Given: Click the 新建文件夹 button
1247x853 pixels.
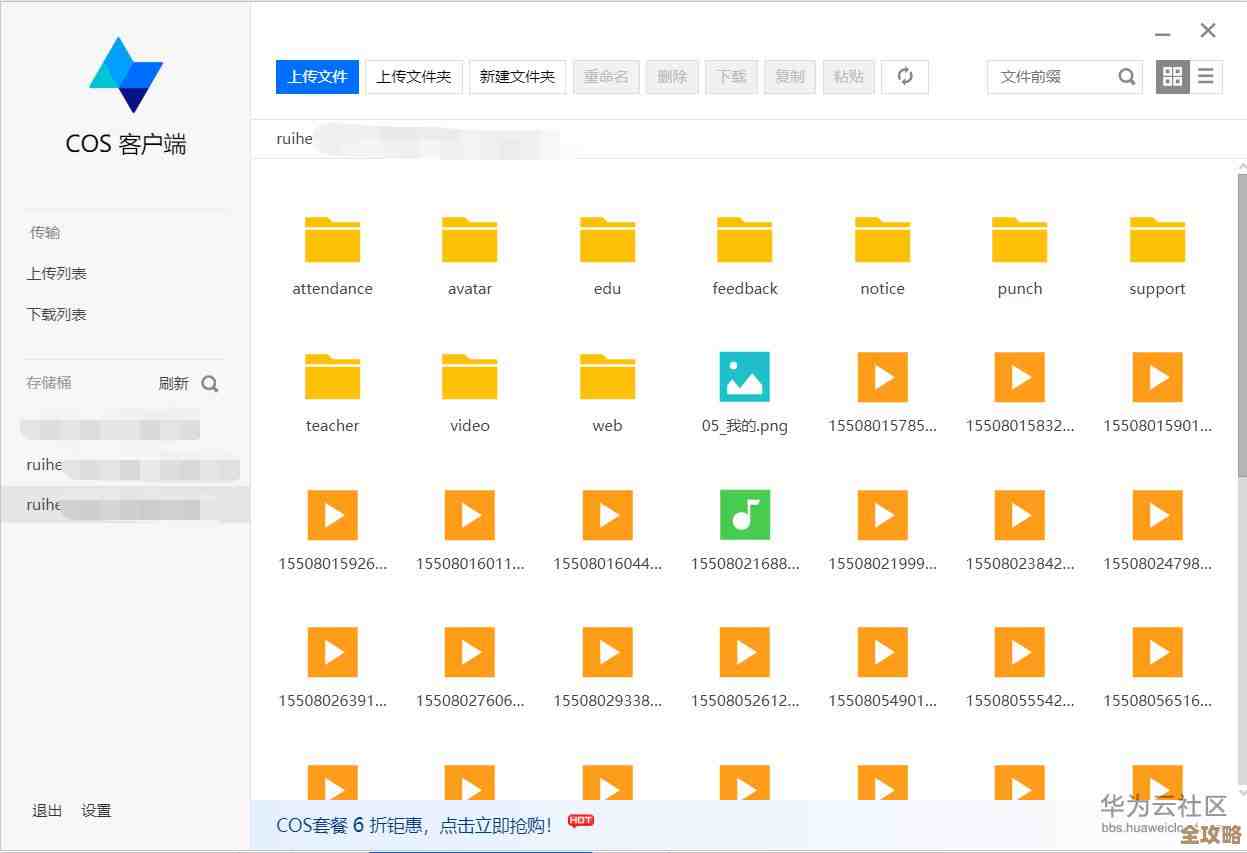Looking at the screenshot, I should point(517,77).
